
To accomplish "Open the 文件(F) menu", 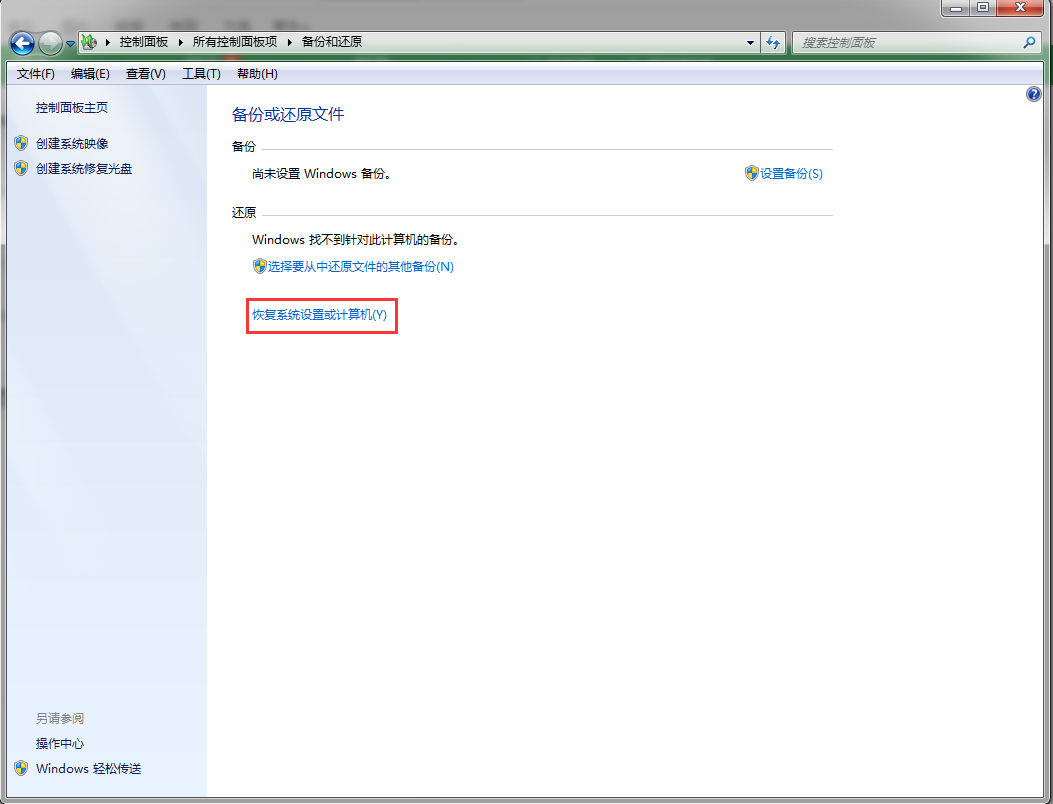I will [36, 74].
